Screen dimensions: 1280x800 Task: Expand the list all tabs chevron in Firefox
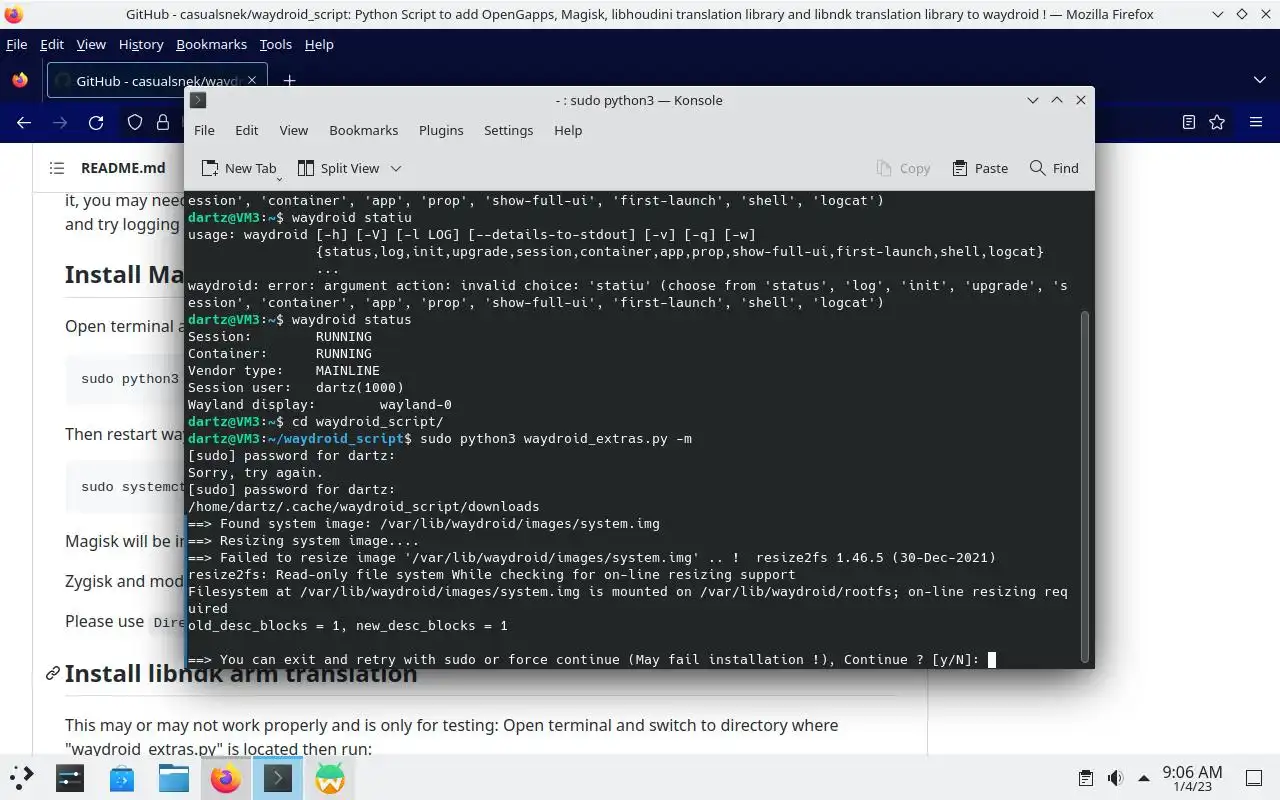[1259, 80]
